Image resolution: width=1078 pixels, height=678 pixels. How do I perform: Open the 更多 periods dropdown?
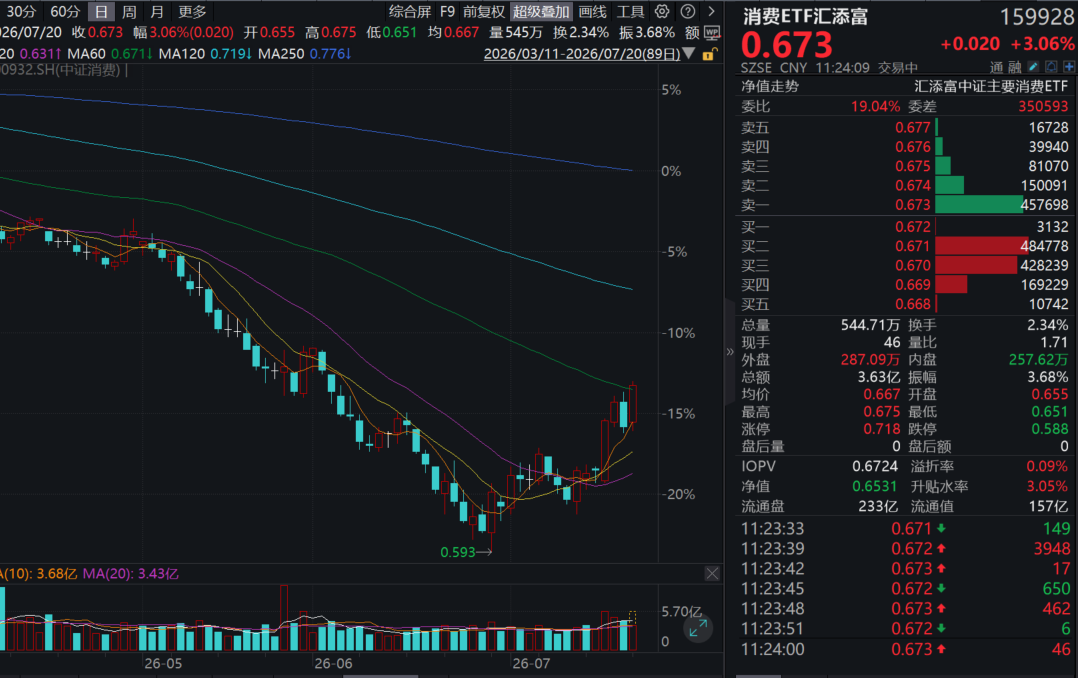pos(192,12)
